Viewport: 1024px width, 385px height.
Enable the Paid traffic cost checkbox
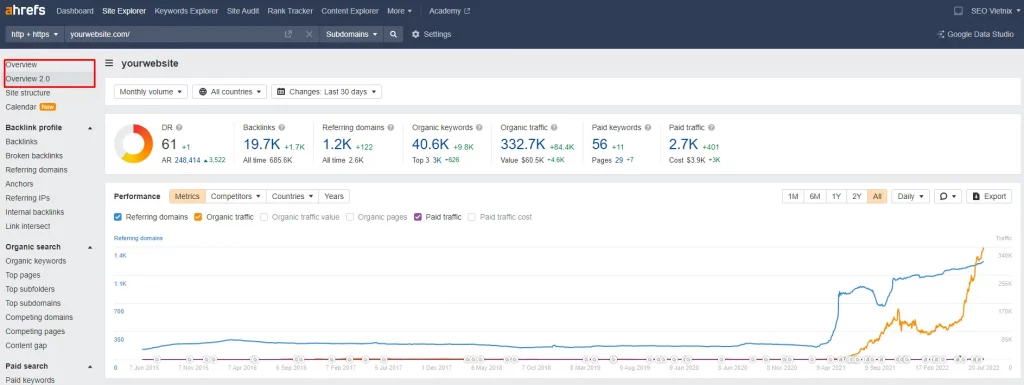tap(472, 217)
